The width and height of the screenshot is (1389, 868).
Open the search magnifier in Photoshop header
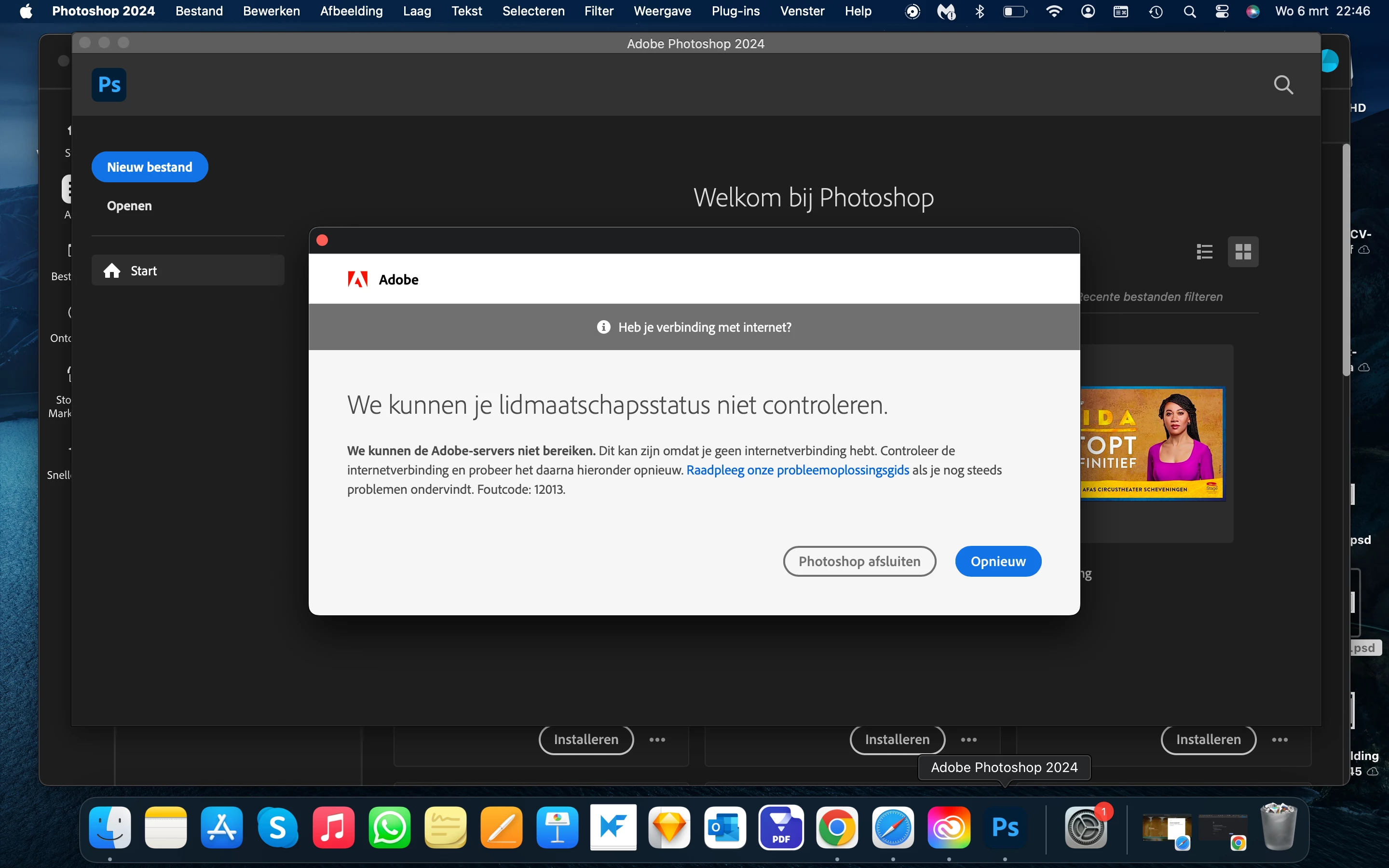(1283, 85)
